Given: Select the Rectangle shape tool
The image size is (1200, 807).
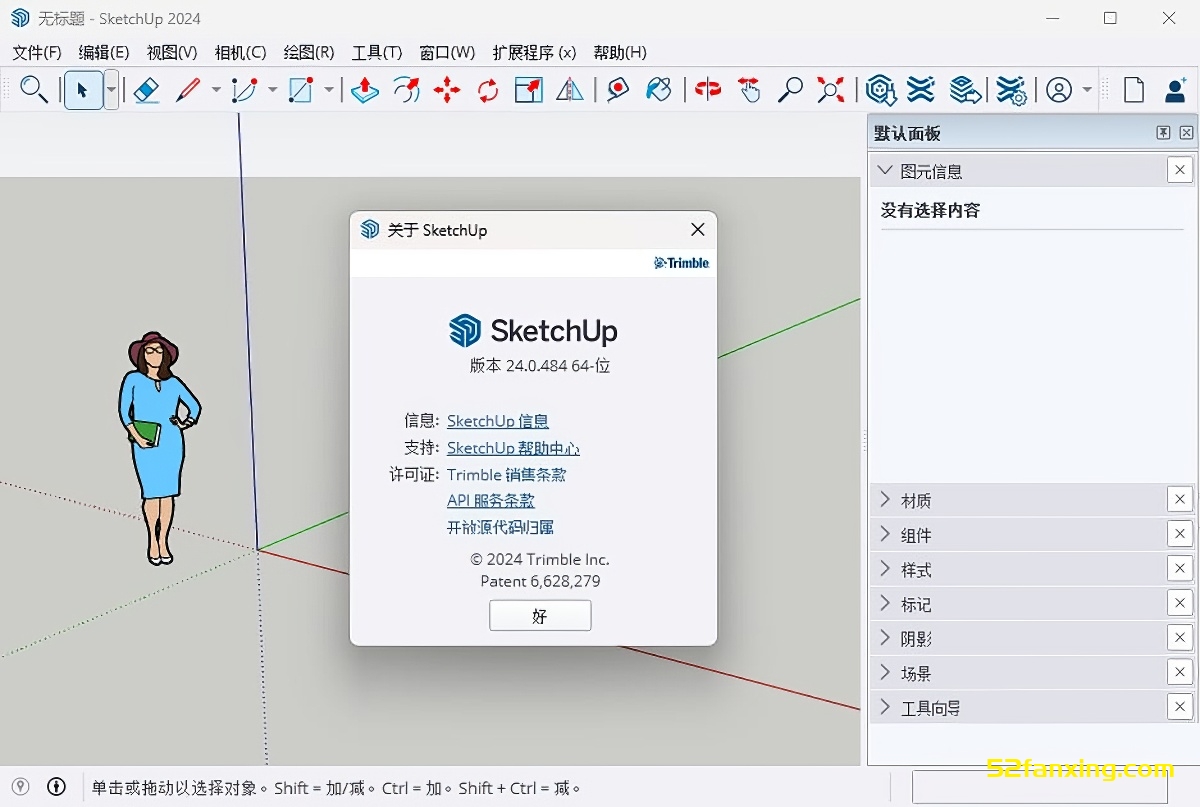Looking at the screenshot, I should (301, 90).
